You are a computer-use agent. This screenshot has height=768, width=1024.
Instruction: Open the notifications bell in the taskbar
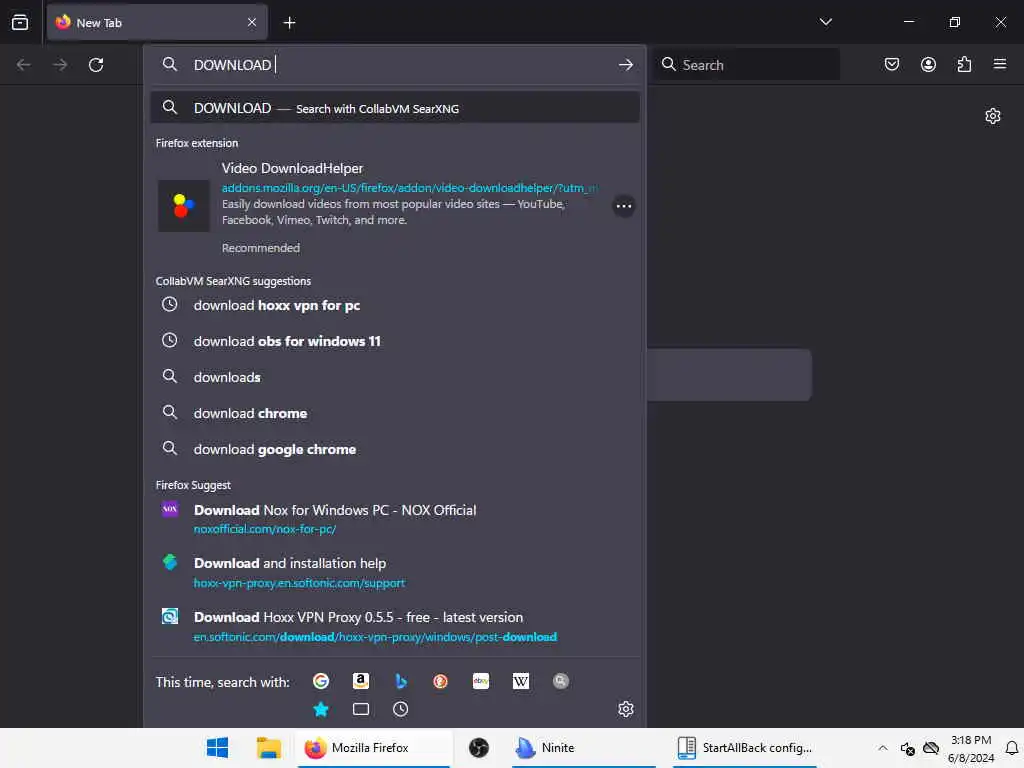[x=1012, y=748]
